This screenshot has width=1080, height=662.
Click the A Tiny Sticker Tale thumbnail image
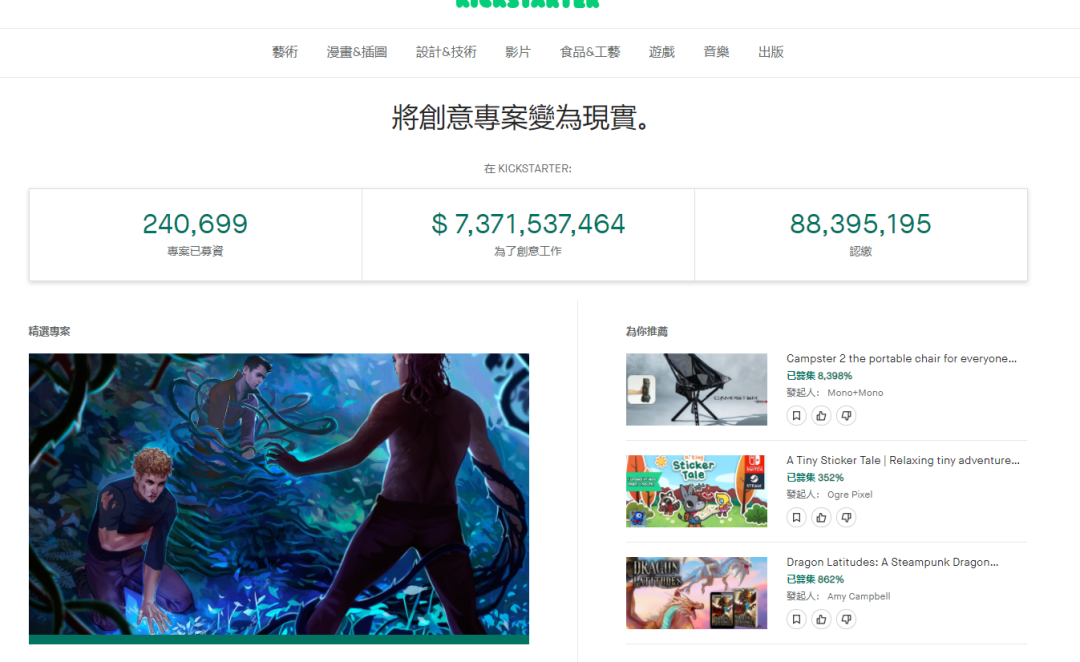click(x=696, y=490)
